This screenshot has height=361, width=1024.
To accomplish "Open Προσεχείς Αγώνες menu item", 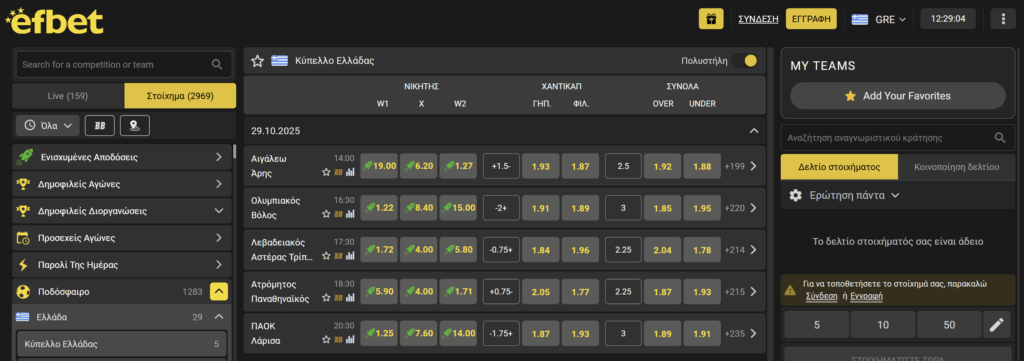I will (122, 238).
